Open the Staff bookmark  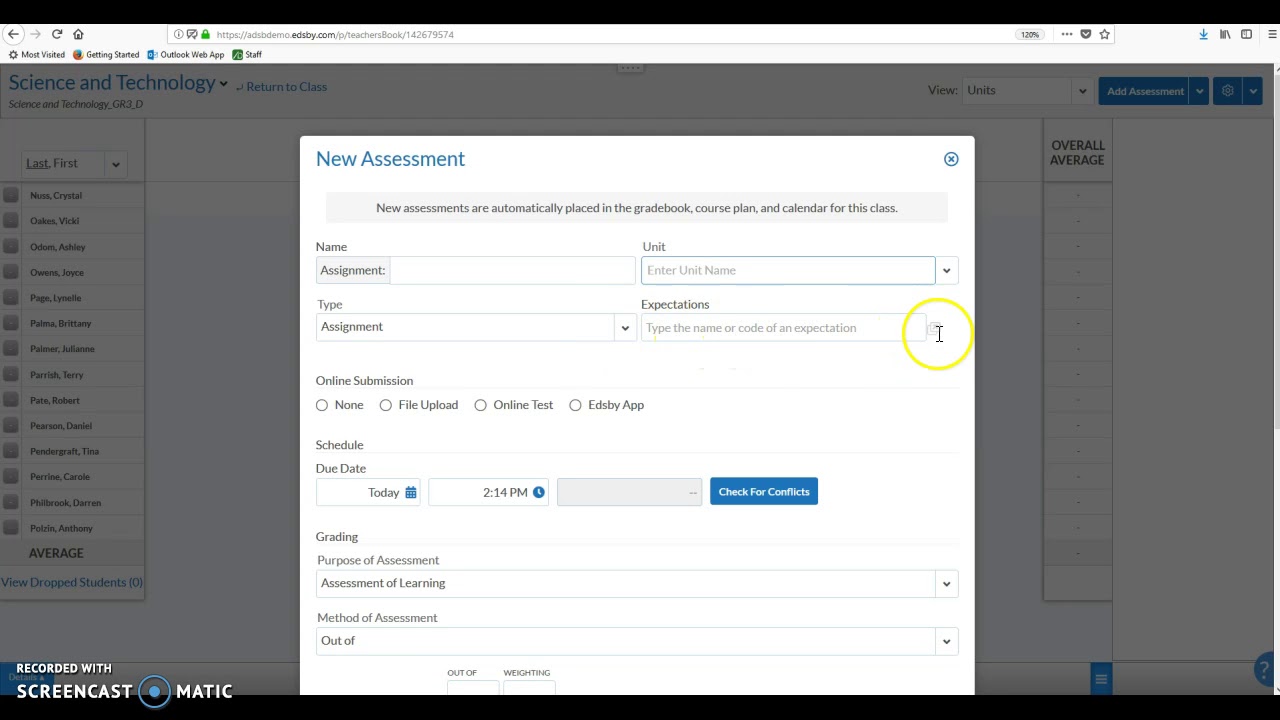(x=247, y=55)
